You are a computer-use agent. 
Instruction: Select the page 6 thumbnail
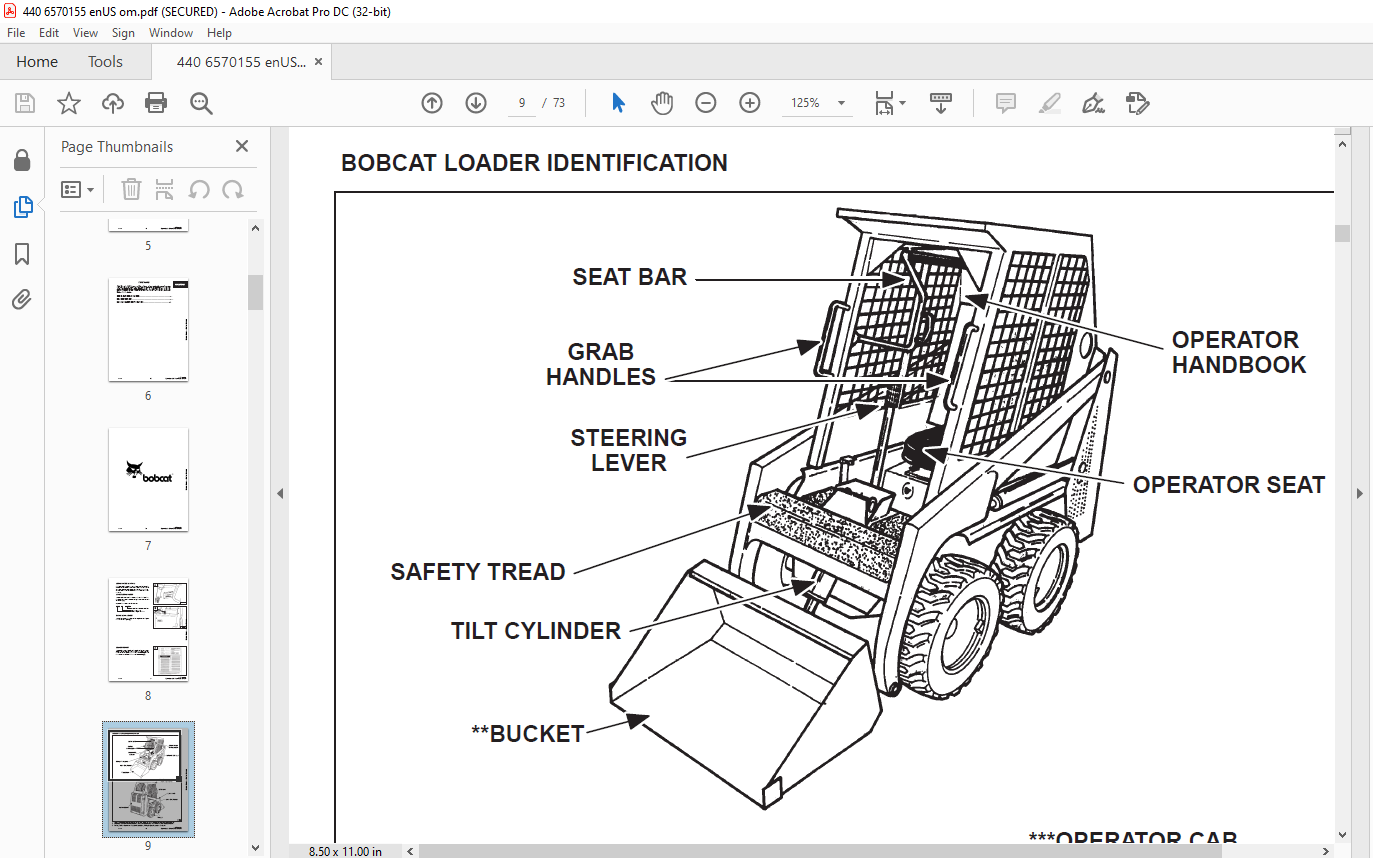click(x=148, y=330)
